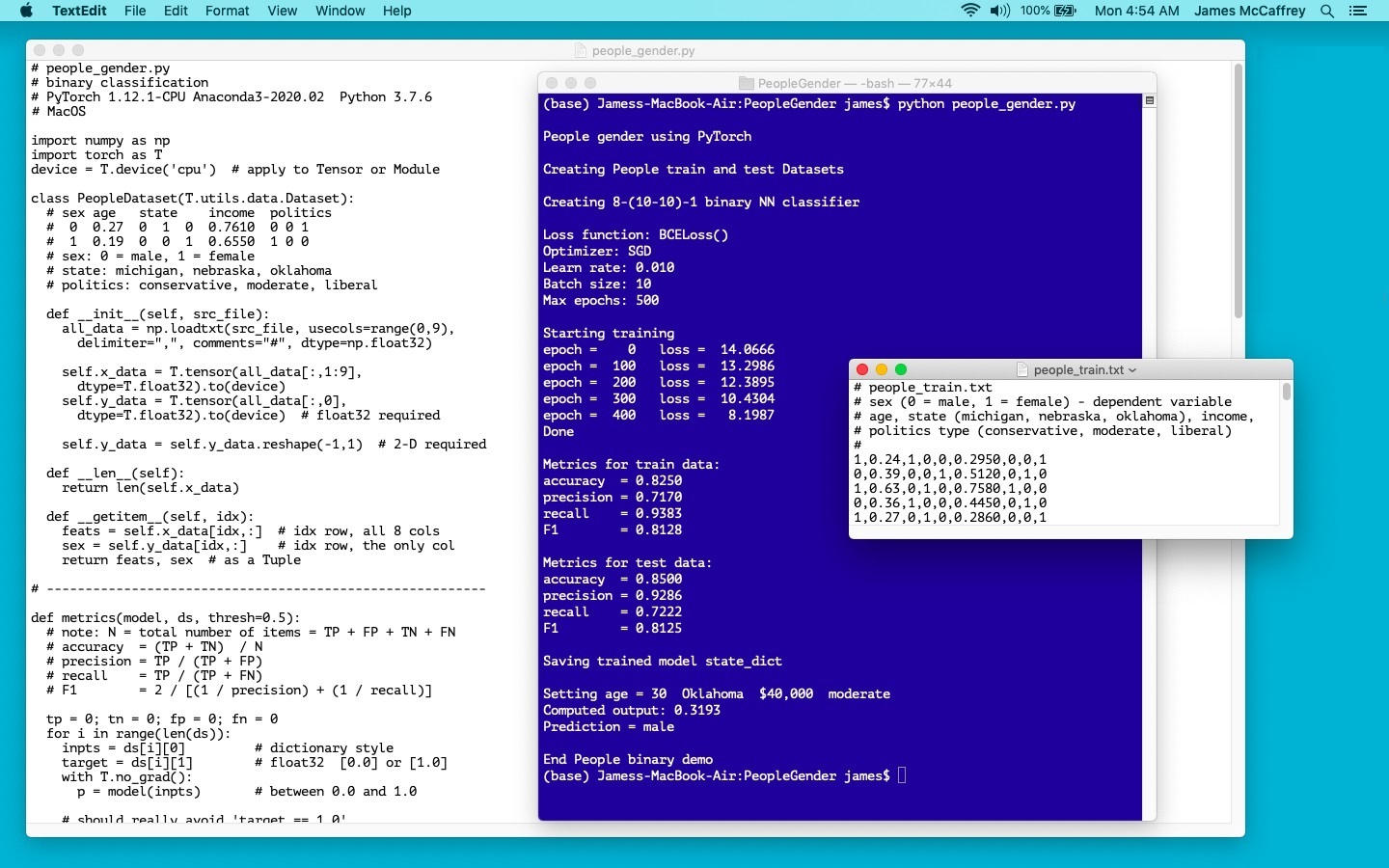This screenshot has width=1389, height=868.
Task: Open the Window menu
Action: (340, 11)
